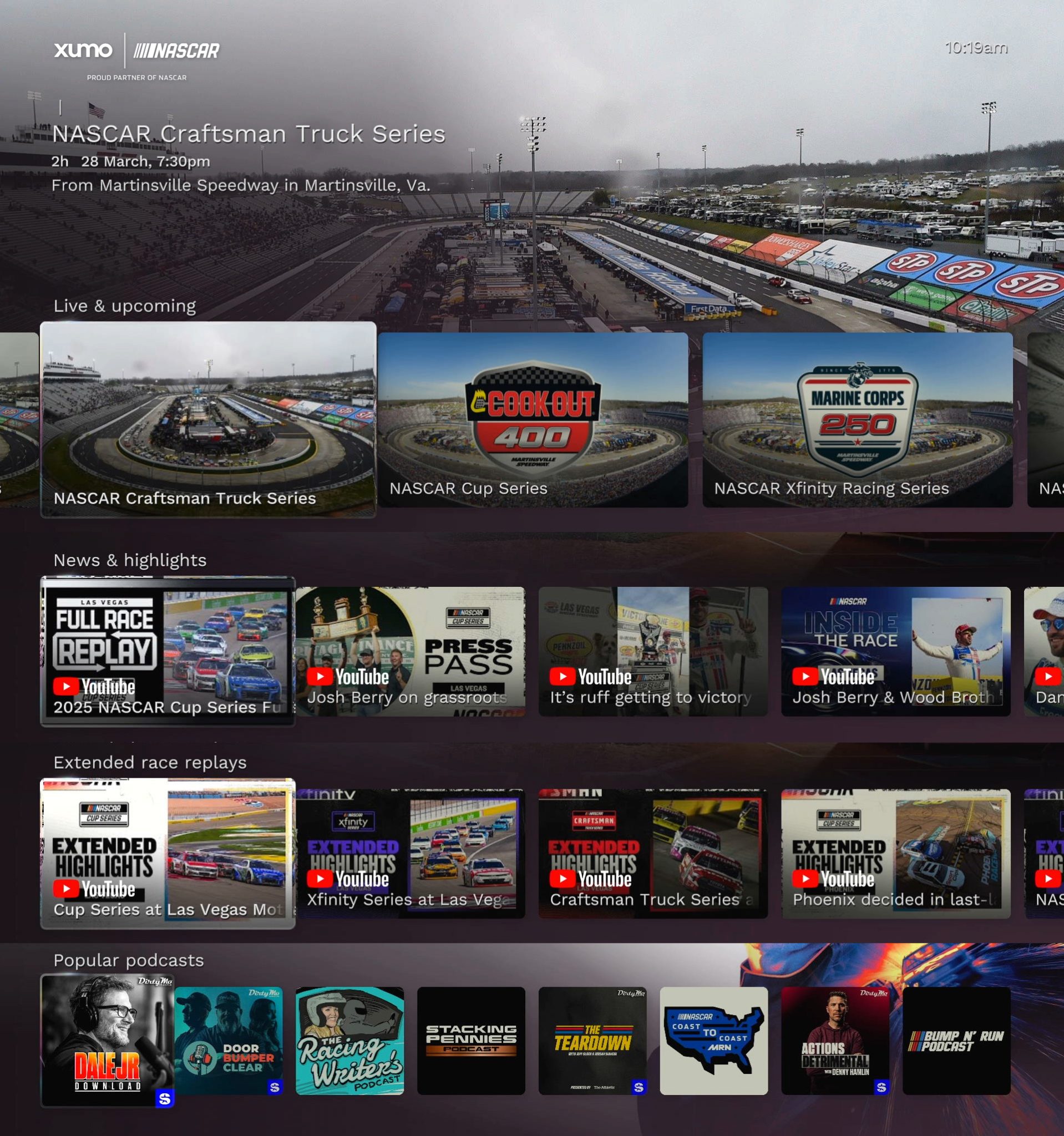Play Cup Series at Las Vegas extended highlights
This screenshot has width=1064, height=1136.
168,854
